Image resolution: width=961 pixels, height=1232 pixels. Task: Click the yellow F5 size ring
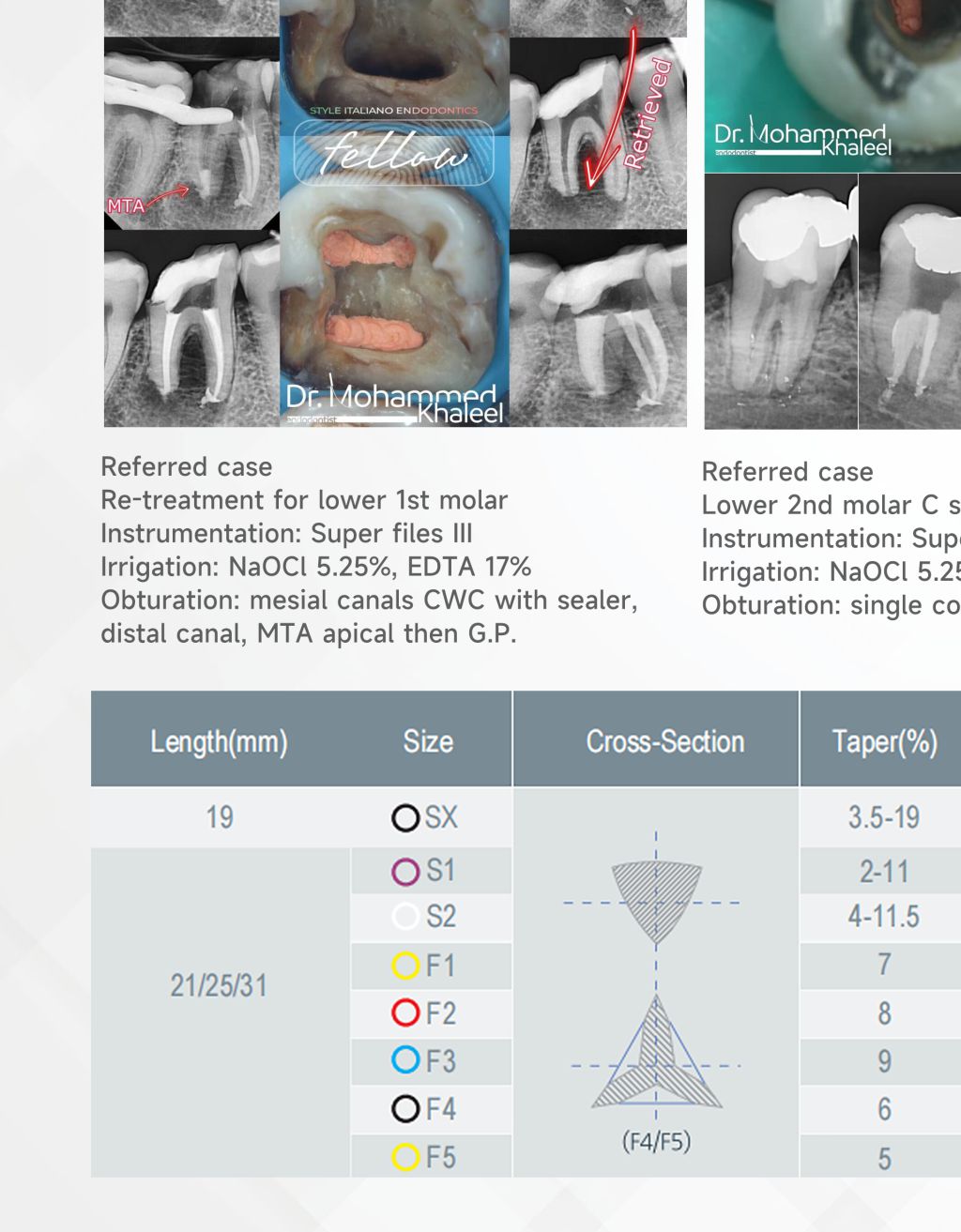pyautogui.click(x=405, y=1157)
